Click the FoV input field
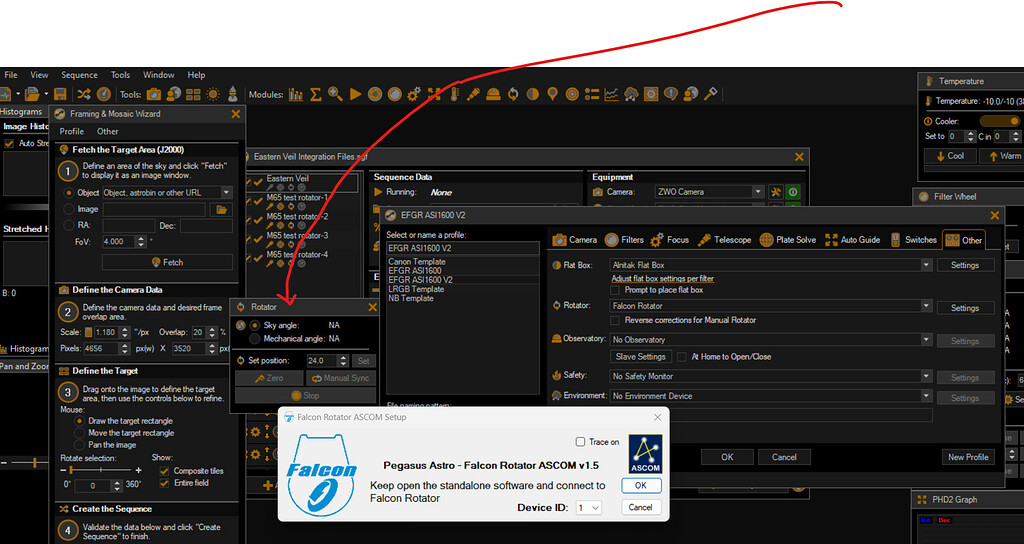 click(x=118, y=242)
